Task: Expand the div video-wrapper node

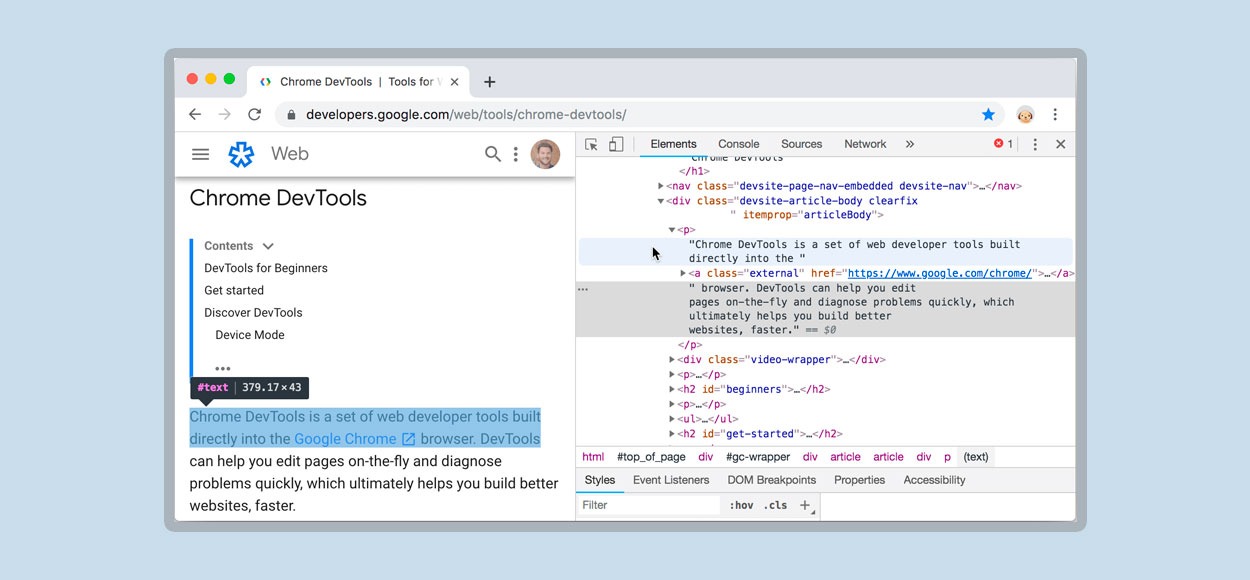Action: [x=673, y=360]
